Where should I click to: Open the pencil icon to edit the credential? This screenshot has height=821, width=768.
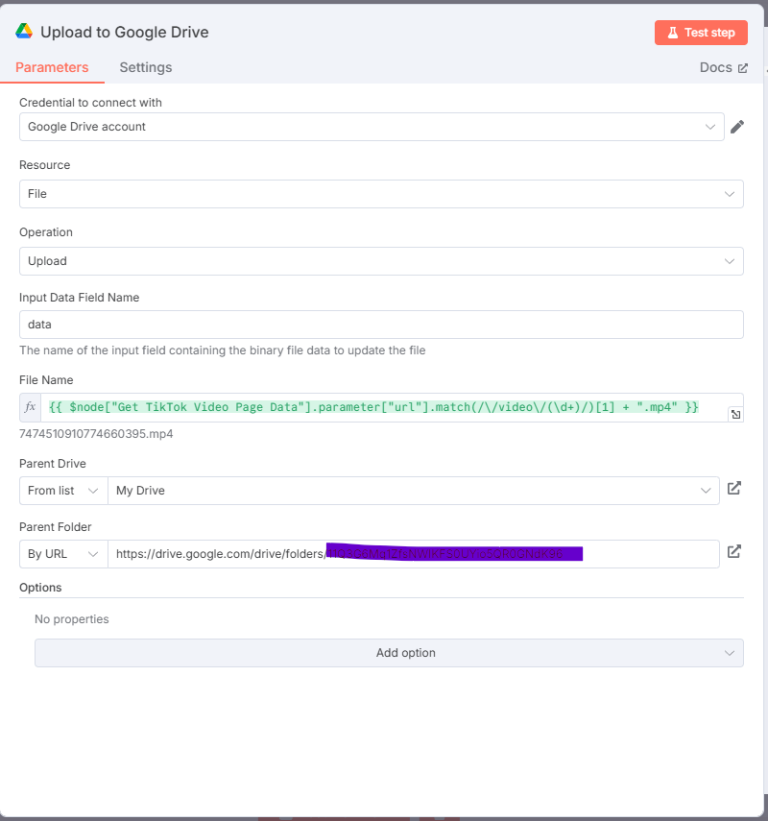click(x=738, y=127)
